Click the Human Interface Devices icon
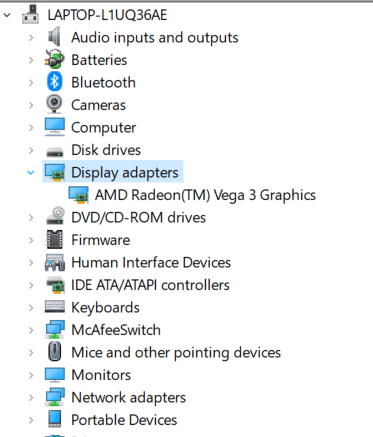Screen dimensions: 373x437 pyautogui.click(x=55, y=262)
